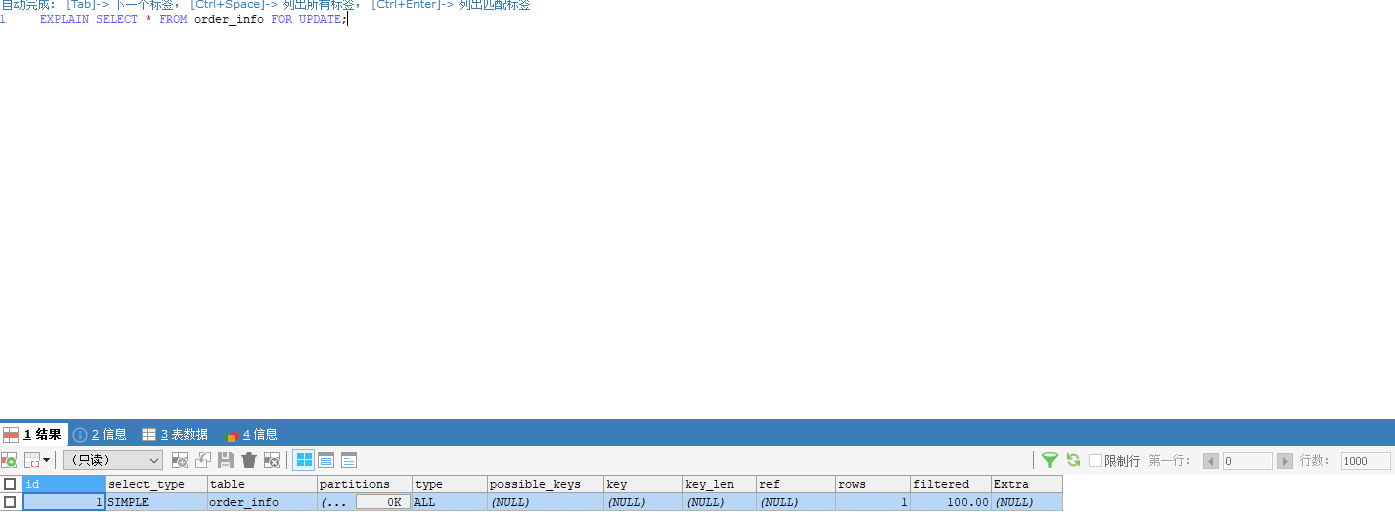The height and width of the screenshot is (512, 1395).
Task: Enable the 限制行 checkbox
Action: 1096,461
